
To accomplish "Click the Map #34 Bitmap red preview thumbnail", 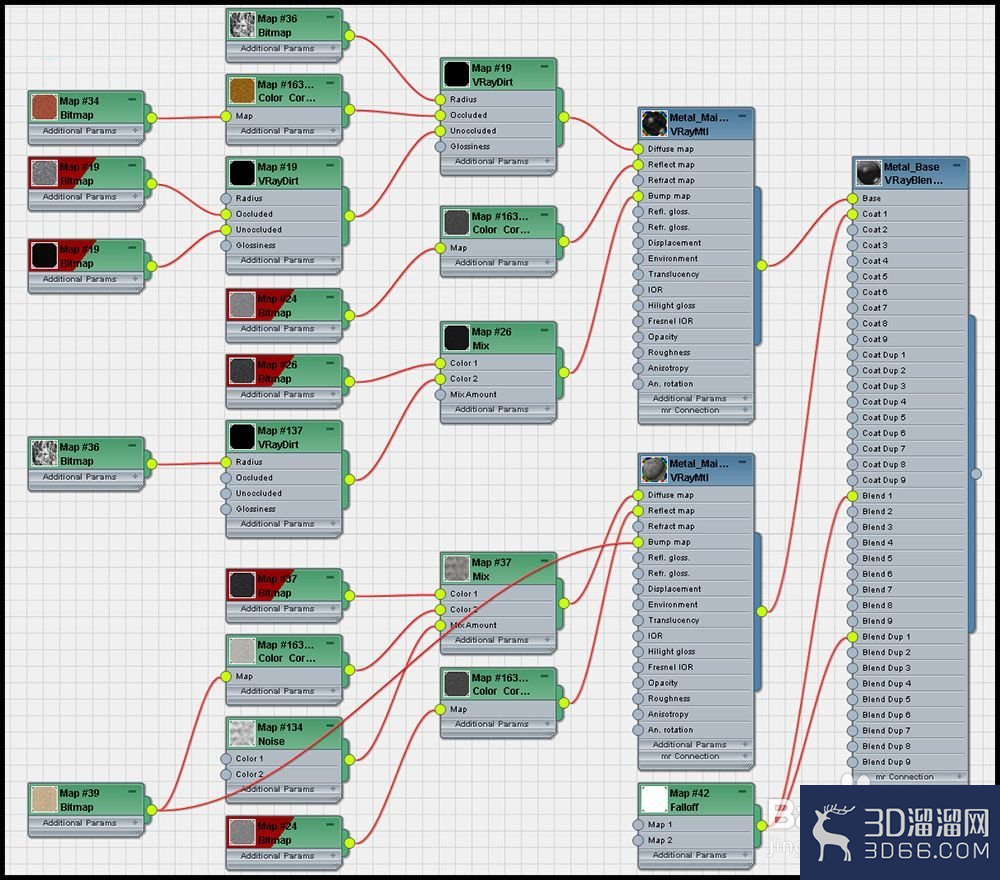I will point(44,108).
